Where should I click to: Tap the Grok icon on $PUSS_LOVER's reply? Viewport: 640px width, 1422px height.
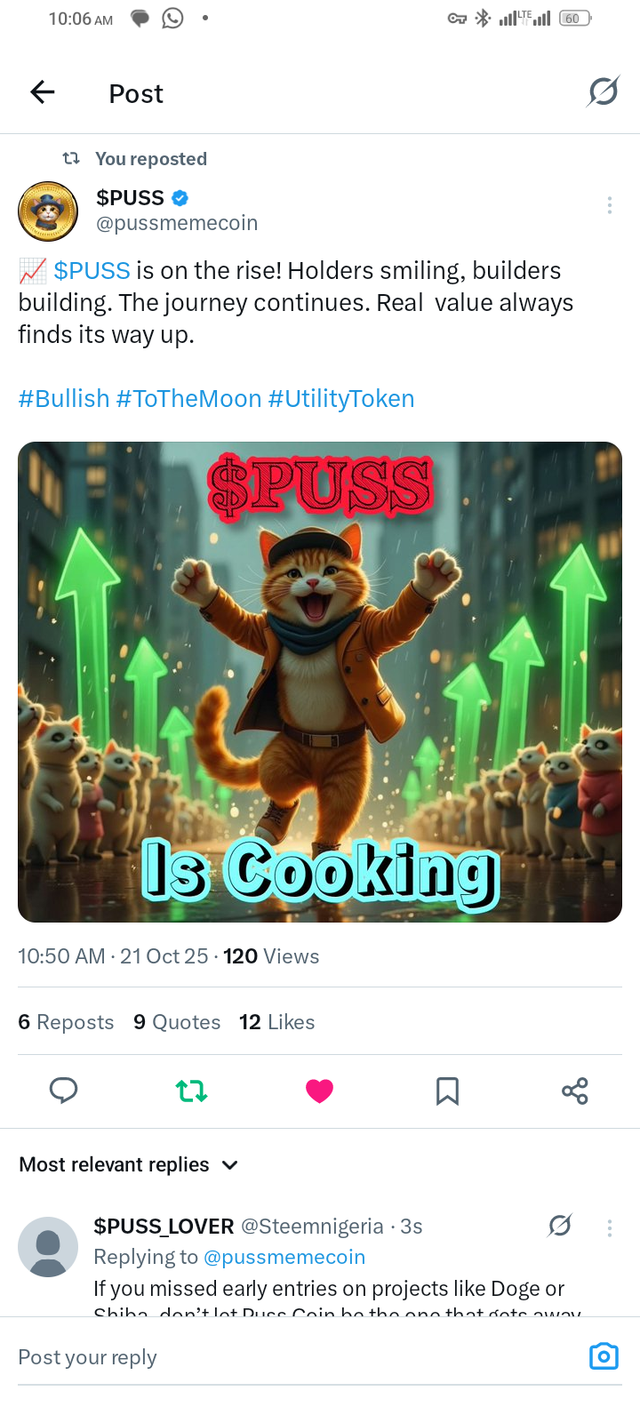561,1225
